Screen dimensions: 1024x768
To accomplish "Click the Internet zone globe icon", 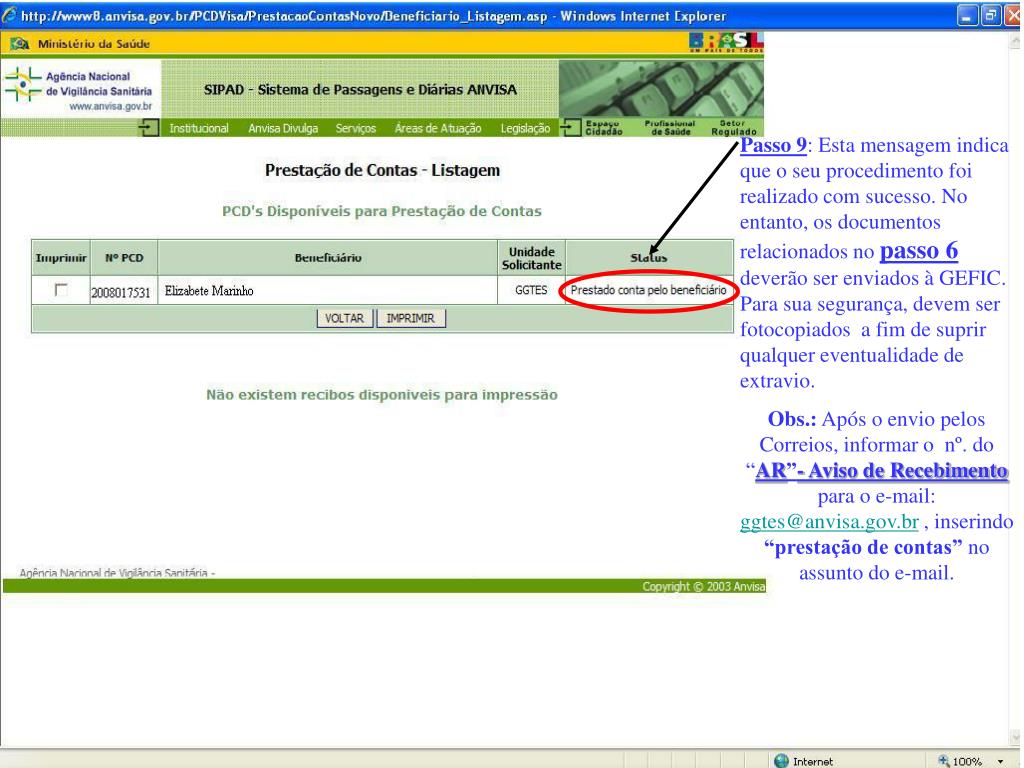I will (x=782, y=760).
